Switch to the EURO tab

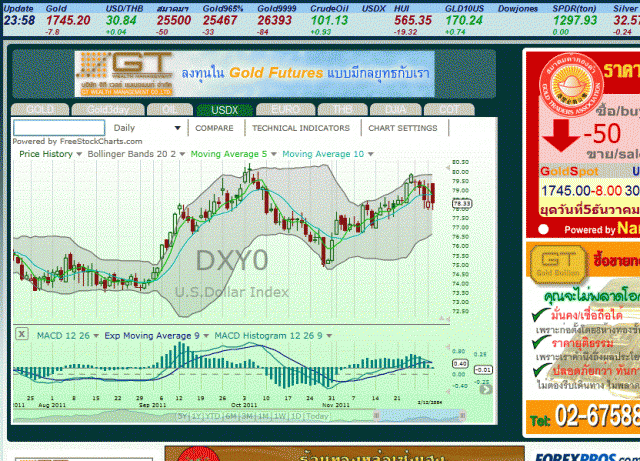coord(285,110)
